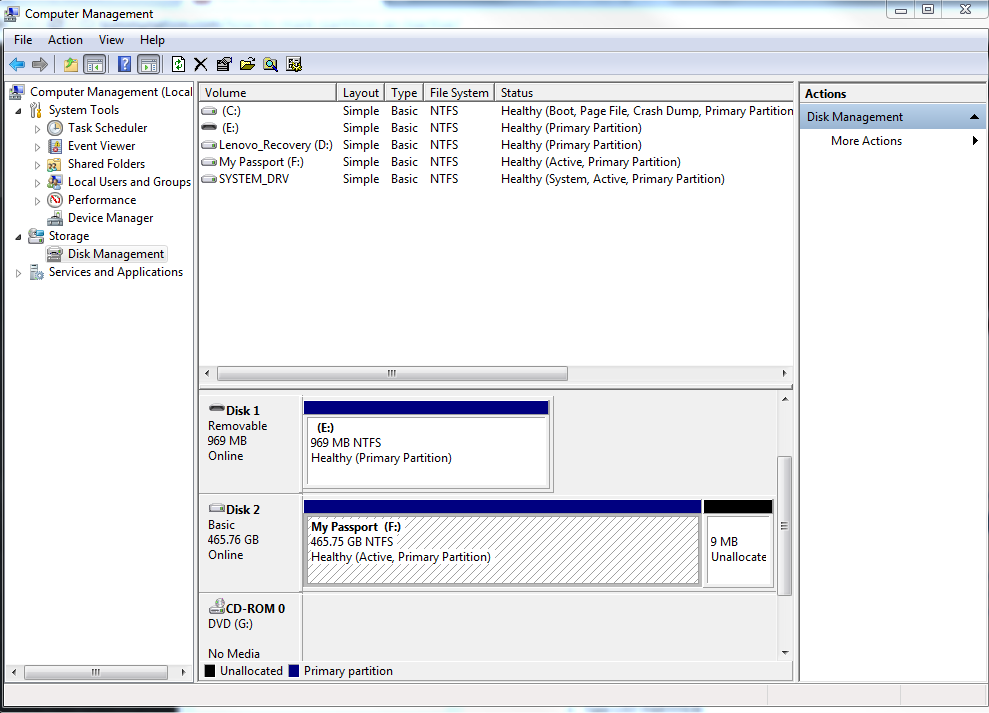
Task: Open the View menu
Action: tap(111, 40)
